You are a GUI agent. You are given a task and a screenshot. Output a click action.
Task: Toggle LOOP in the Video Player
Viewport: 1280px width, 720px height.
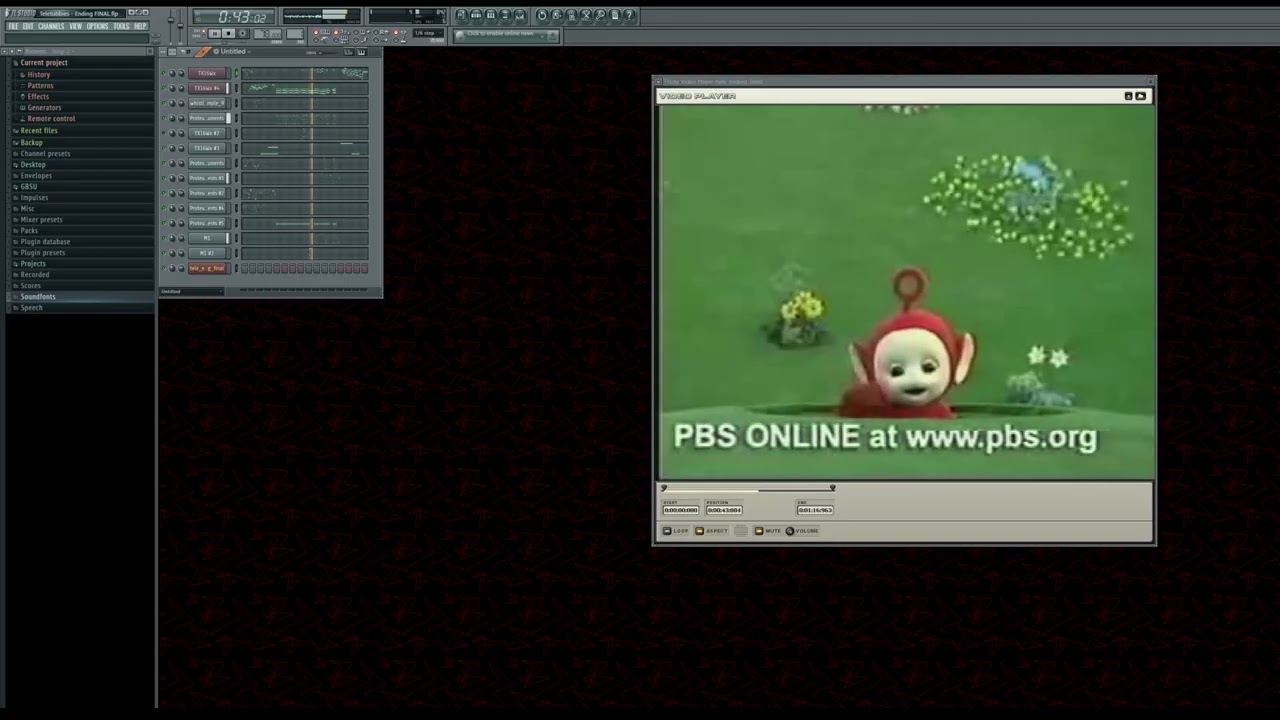point(667,531)
